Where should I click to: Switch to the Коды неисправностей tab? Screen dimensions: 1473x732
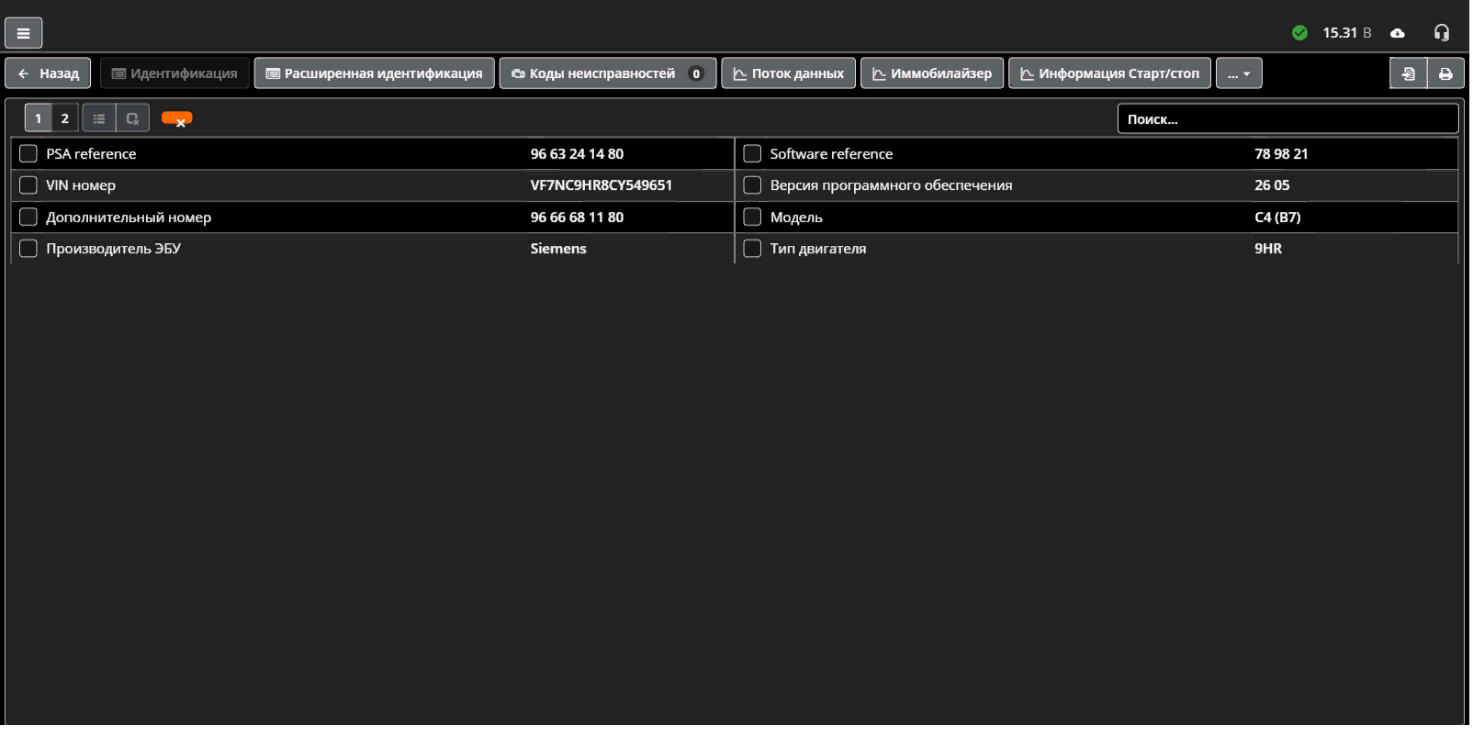click(607, 72)
